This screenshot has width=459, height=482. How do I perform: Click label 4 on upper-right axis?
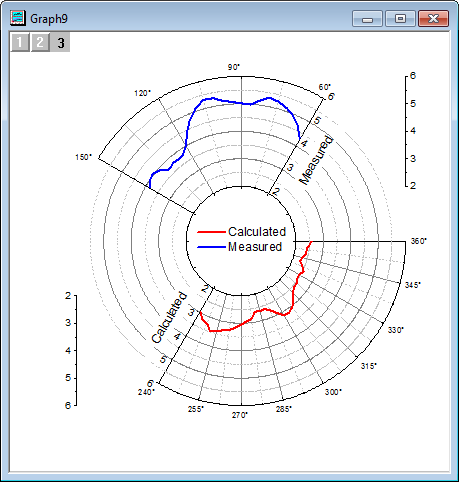[413, 131]
